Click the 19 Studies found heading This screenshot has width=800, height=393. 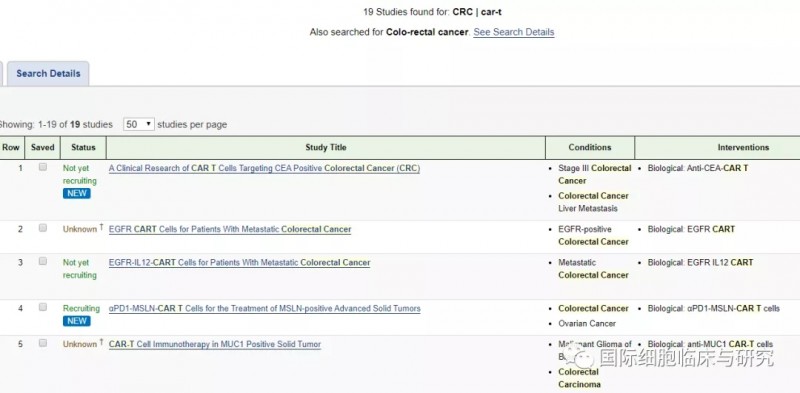(432, 12)
